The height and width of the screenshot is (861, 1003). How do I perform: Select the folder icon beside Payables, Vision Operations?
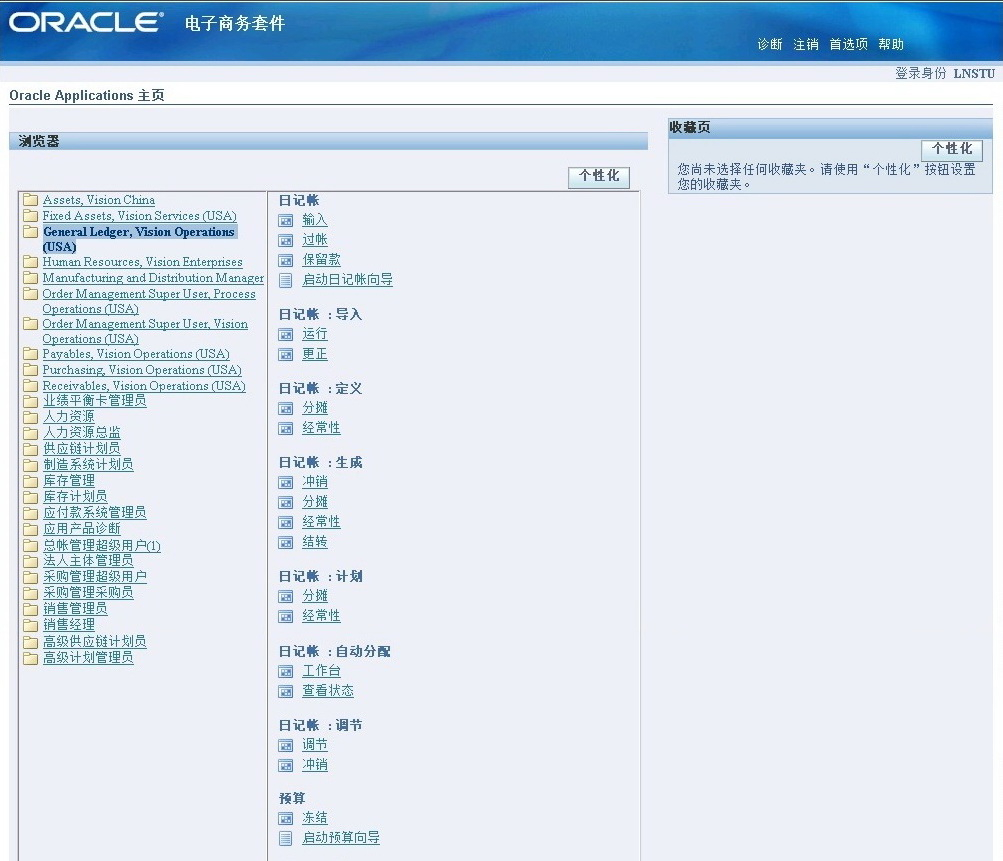(x=30, y=354)
